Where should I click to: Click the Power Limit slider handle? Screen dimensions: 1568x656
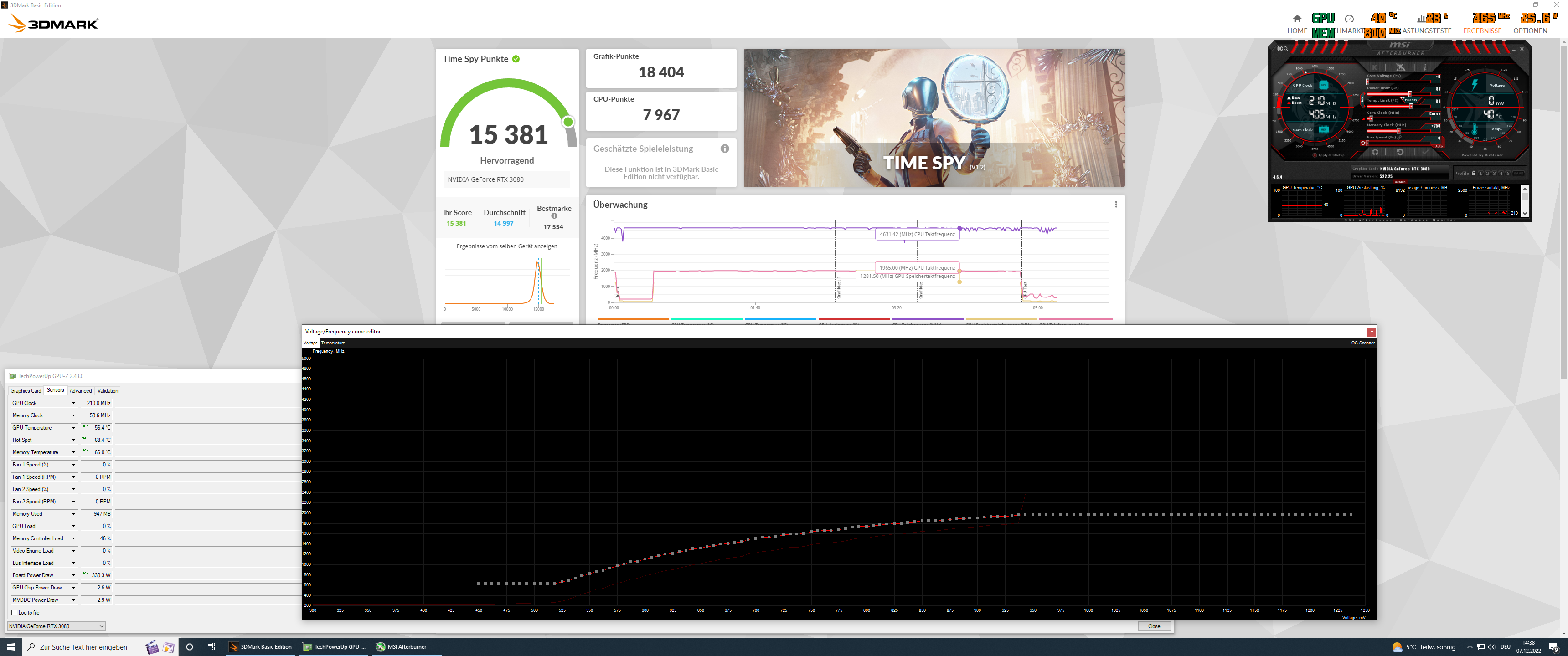1410,94
